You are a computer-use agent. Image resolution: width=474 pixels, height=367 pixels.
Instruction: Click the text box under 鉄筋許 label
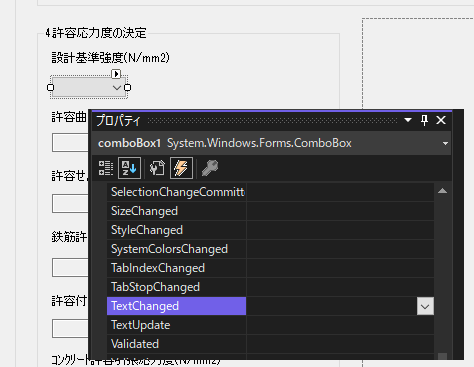70,267
